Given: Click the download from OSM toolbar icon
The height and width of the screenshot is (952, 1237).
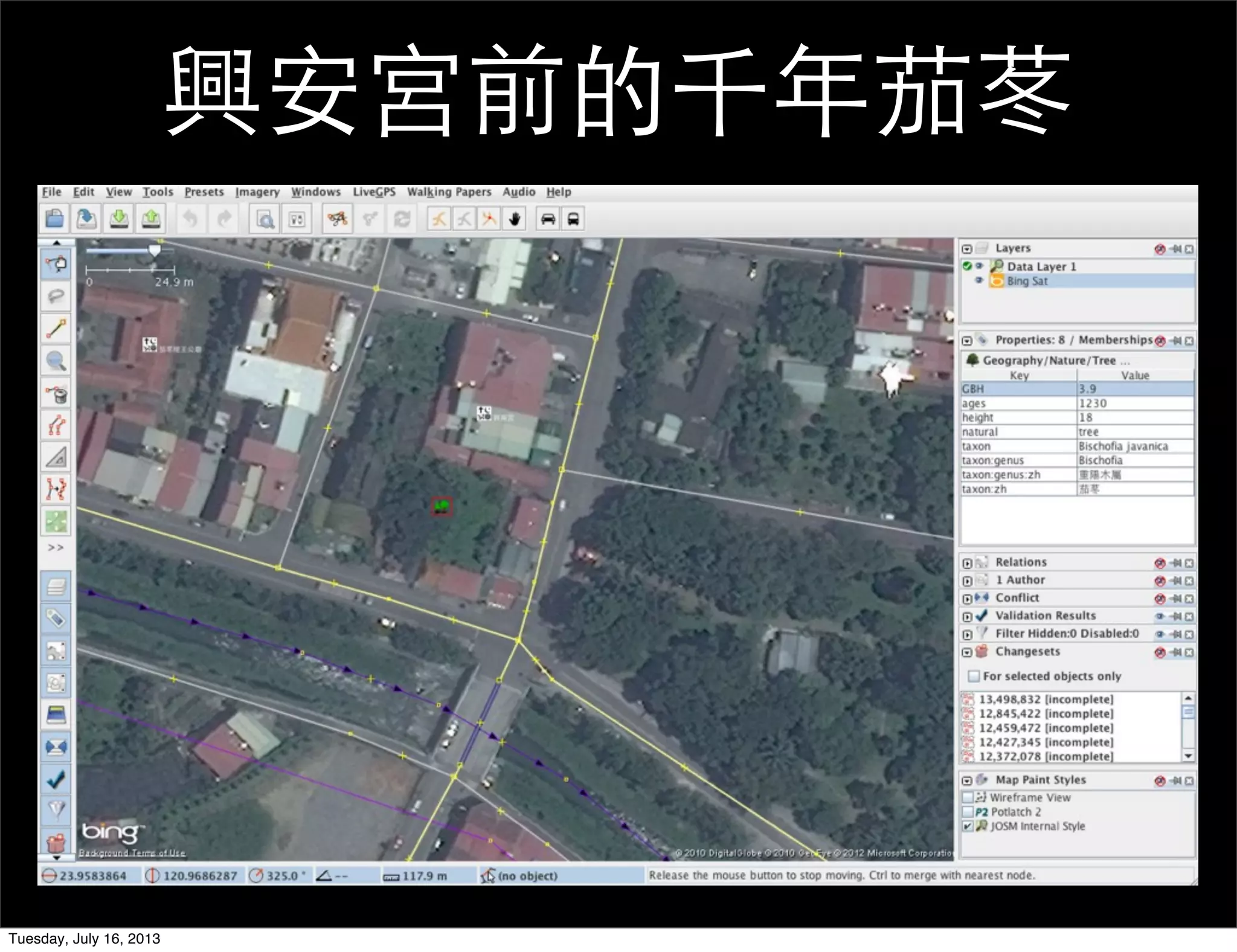Looking at the screenshot, I should click(119, 219).
